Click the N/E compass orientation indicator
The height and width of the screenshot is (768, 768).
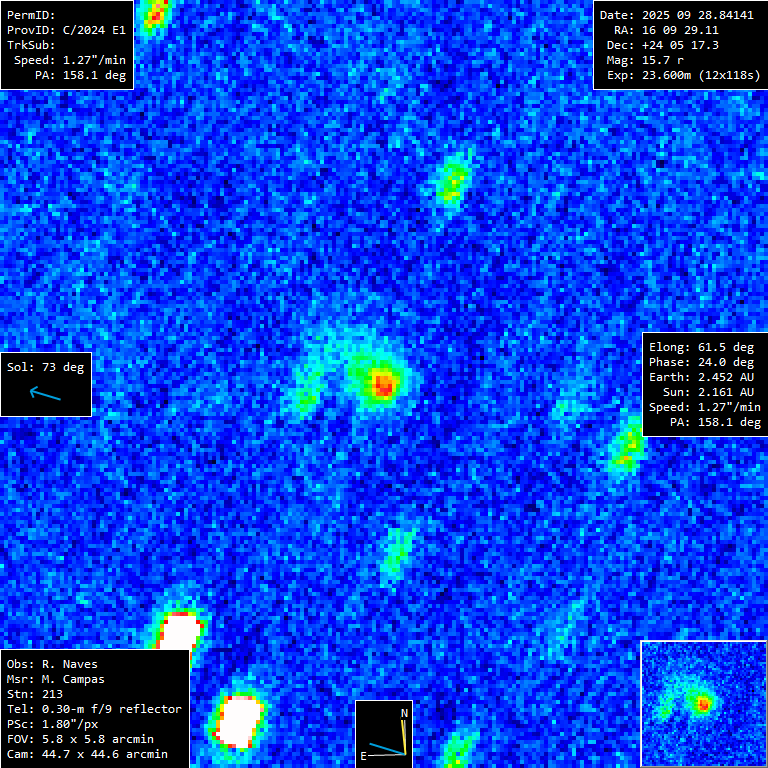tap(384, 734)
